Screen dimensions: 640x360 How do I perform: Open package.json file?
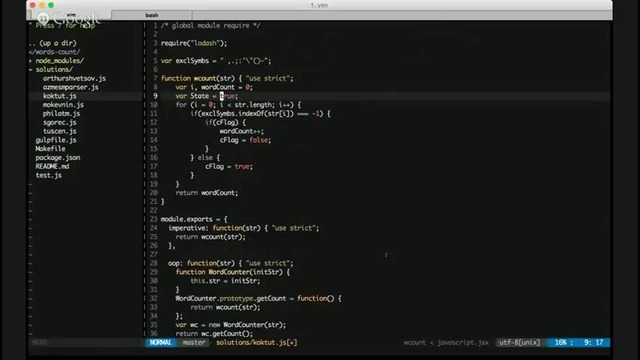58,158
